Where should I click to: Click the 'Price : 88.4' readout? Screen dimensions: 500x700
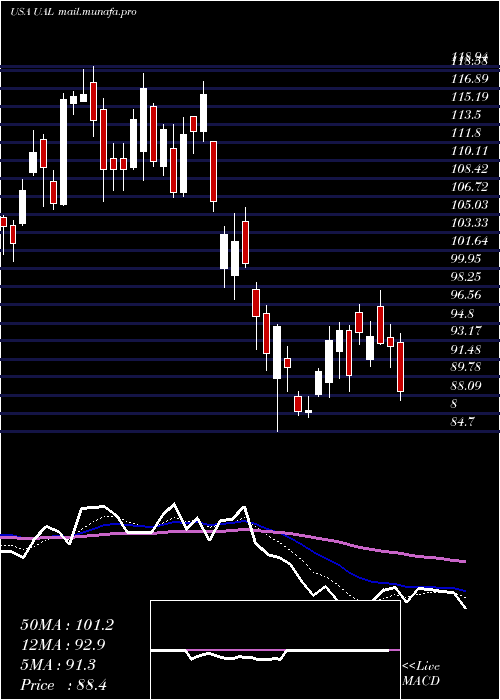click(x=64, y=685)
